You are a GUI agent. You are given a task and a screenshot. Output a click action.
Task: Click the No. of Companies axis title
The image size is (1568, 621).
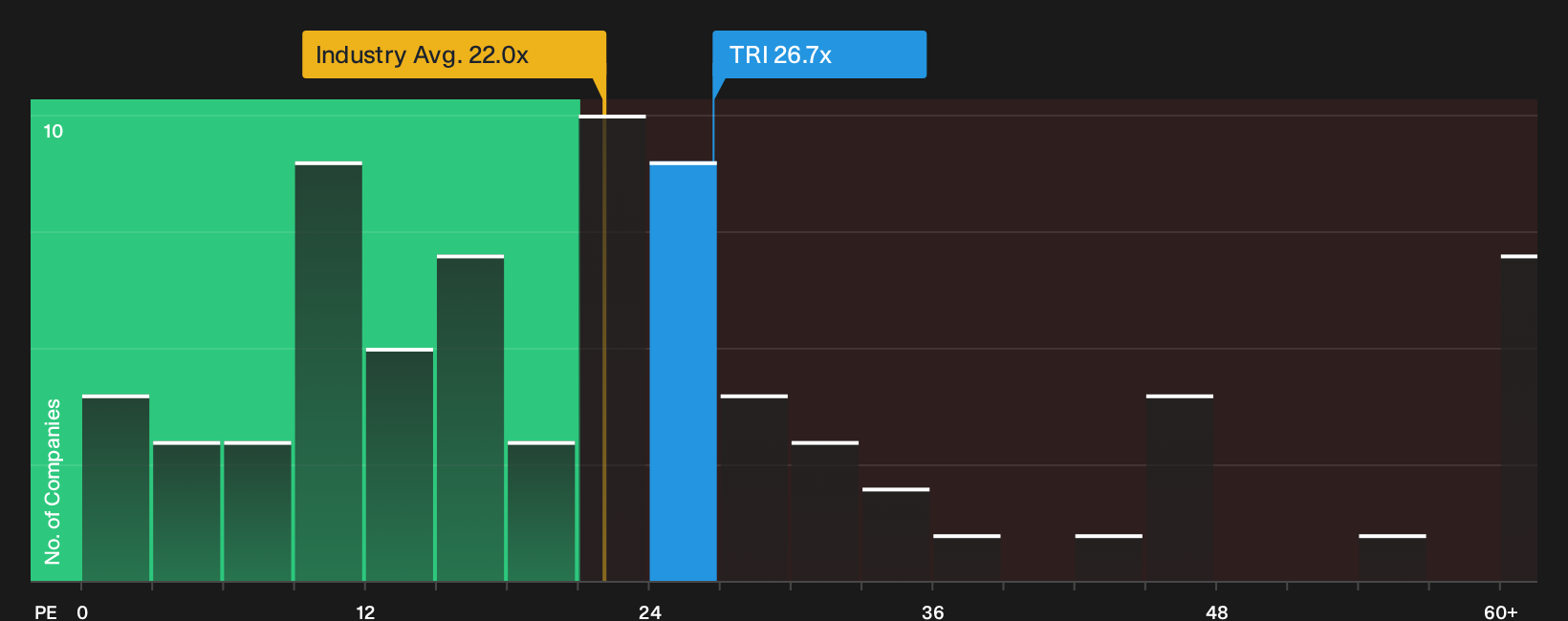click(x=53, y=482)
